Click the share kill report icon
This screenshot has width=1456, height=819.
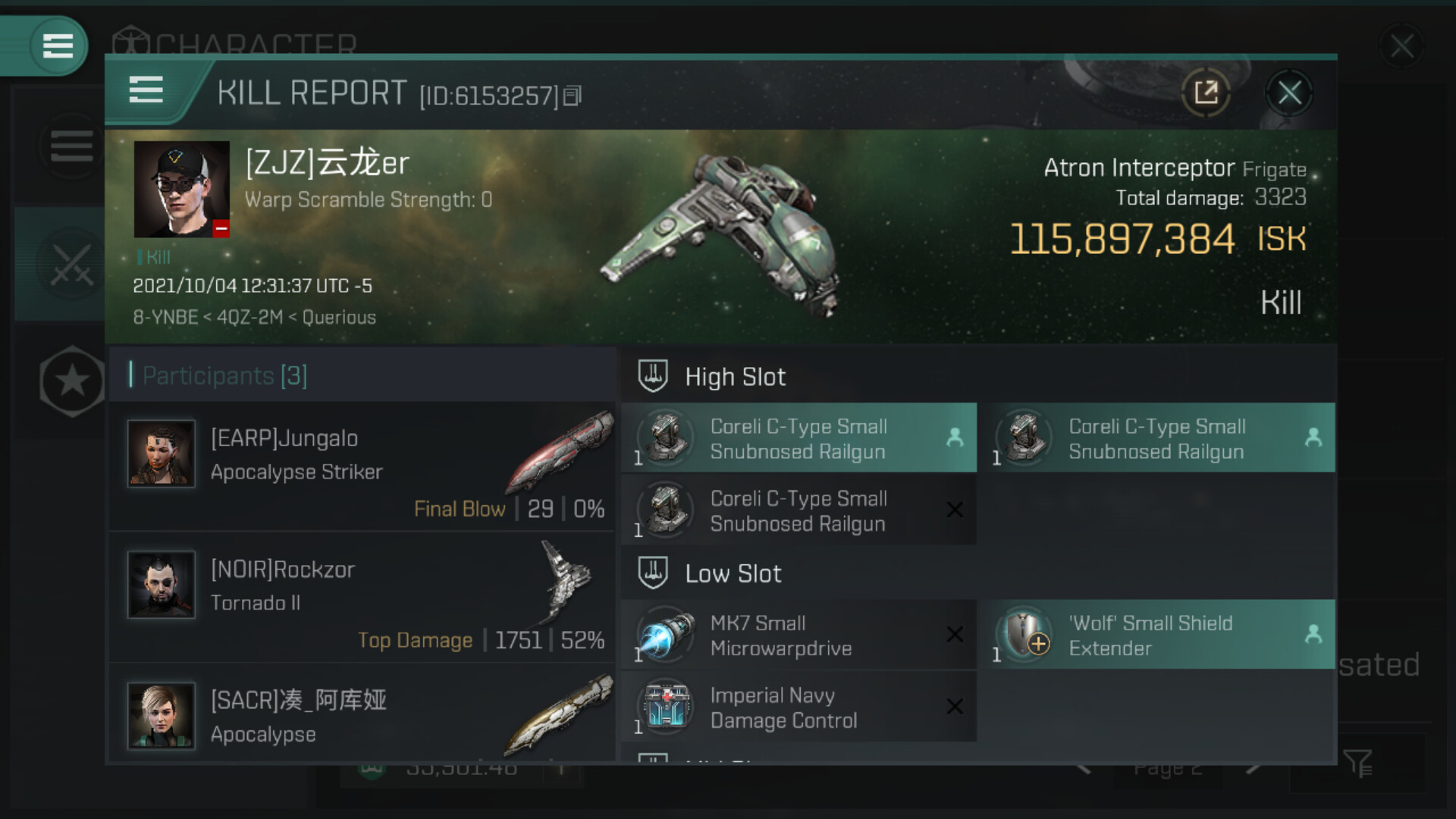tap(1205, 93)
